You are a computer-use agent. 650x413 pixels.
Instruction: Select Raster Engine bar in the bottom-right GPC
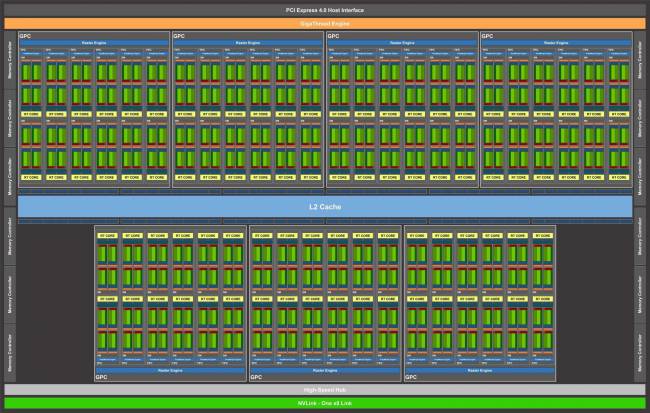(480, 370)
